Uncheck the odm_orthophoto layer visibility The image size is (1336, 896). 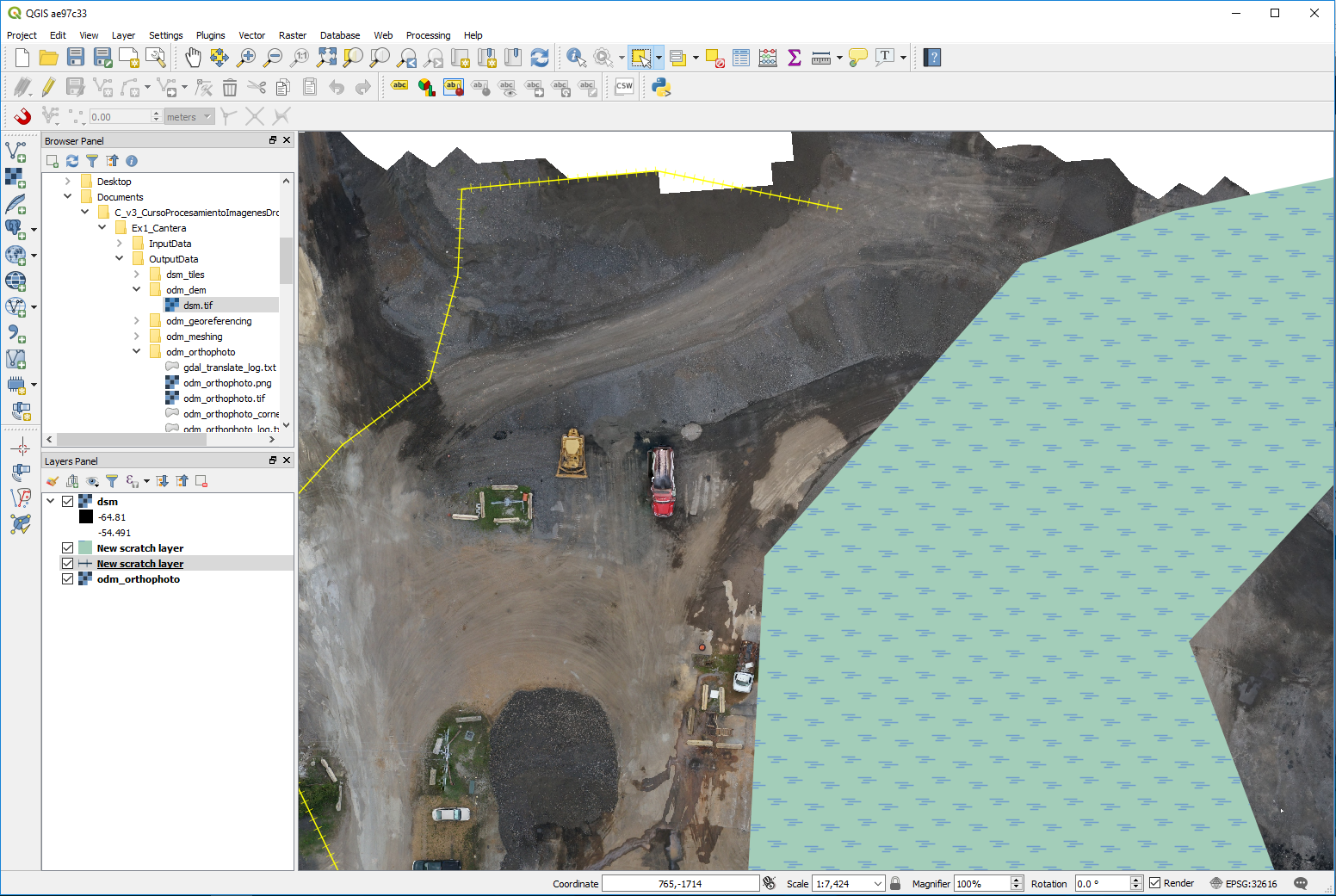pos(68,579)
